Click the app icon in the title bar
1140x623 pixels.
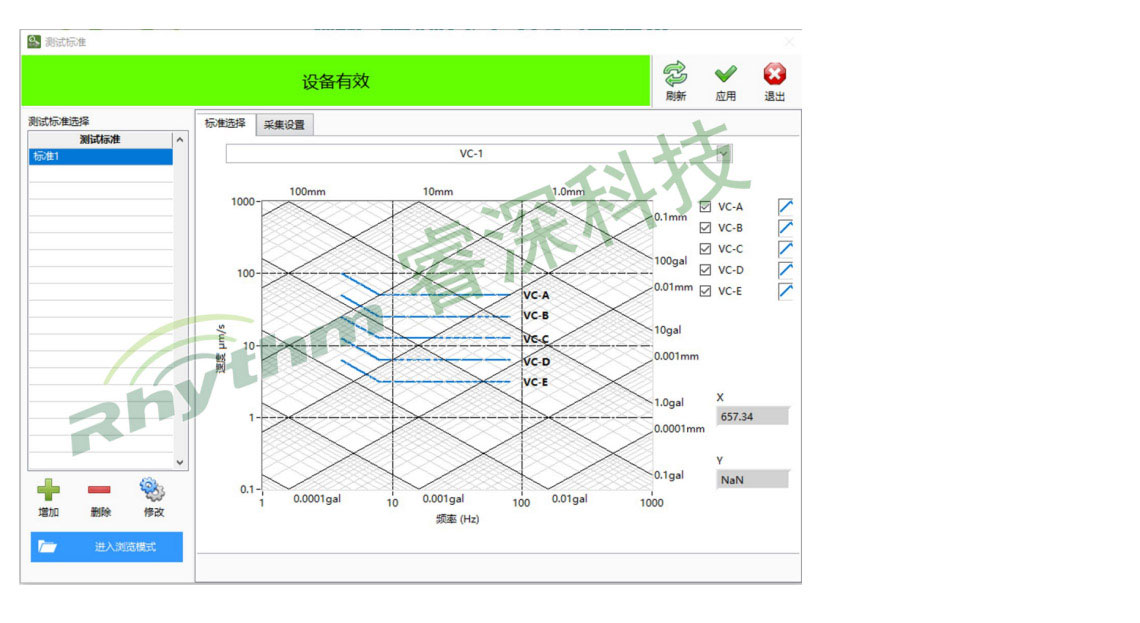pos(33,41)
